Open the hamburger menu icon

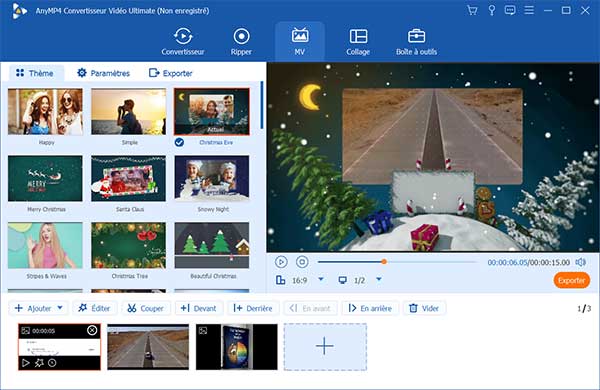click(529, 10)
